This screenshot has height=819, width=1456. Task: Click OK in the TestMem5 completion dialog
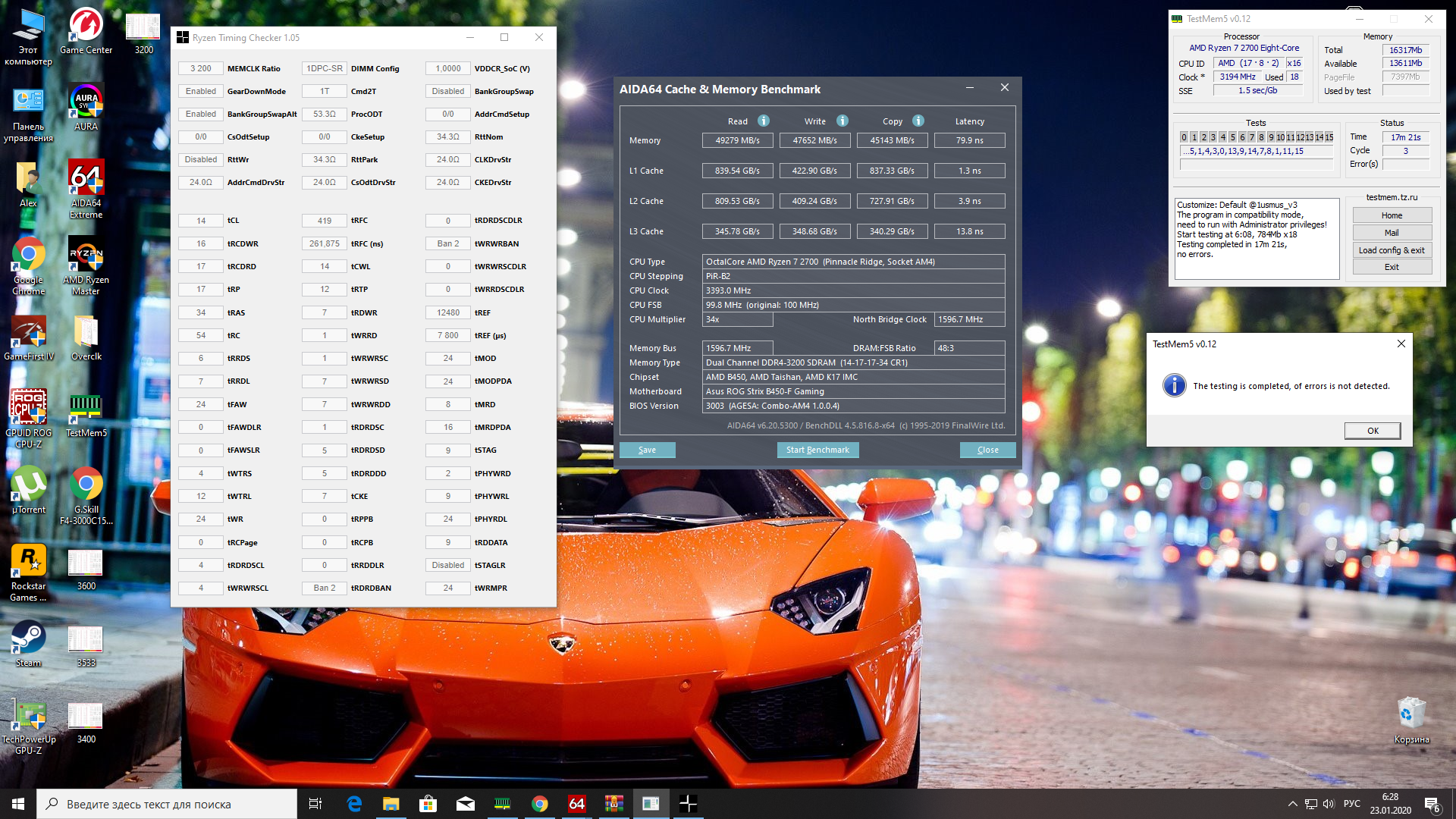[x=1373, y=431]
